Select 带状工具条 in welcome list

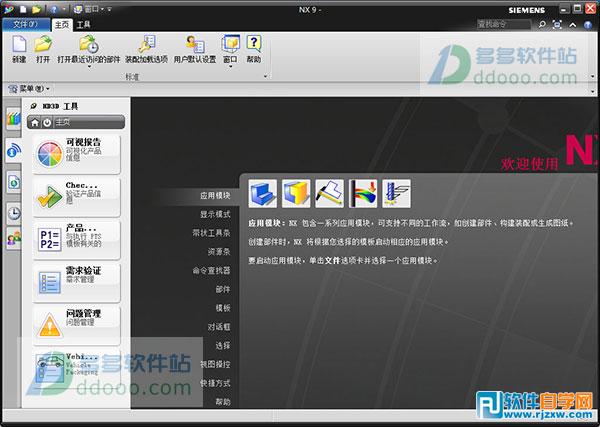coord(211,233)
